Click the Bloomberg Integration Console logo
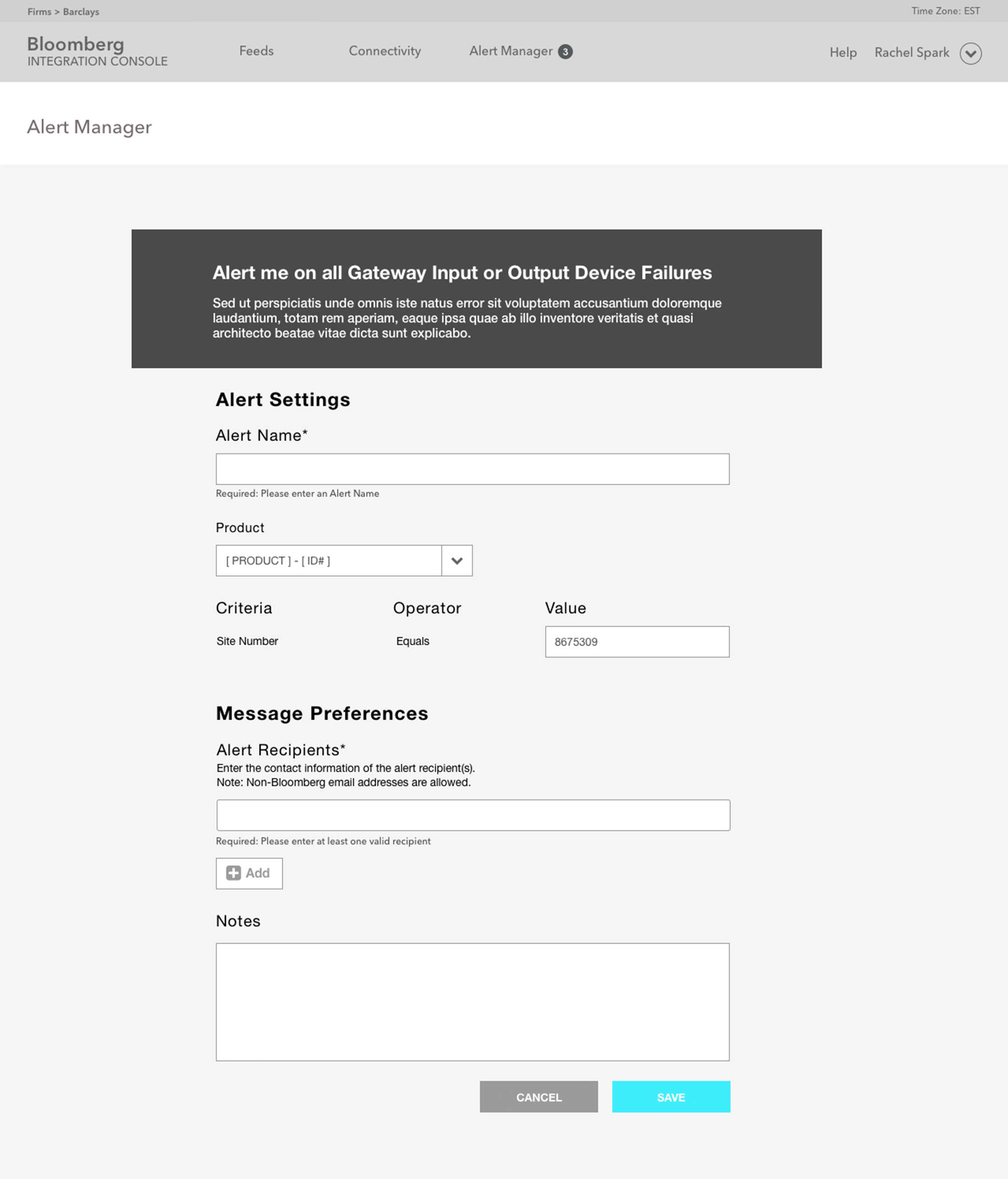This screenshot has width=1008, height=1179. [x=97, y=51]
